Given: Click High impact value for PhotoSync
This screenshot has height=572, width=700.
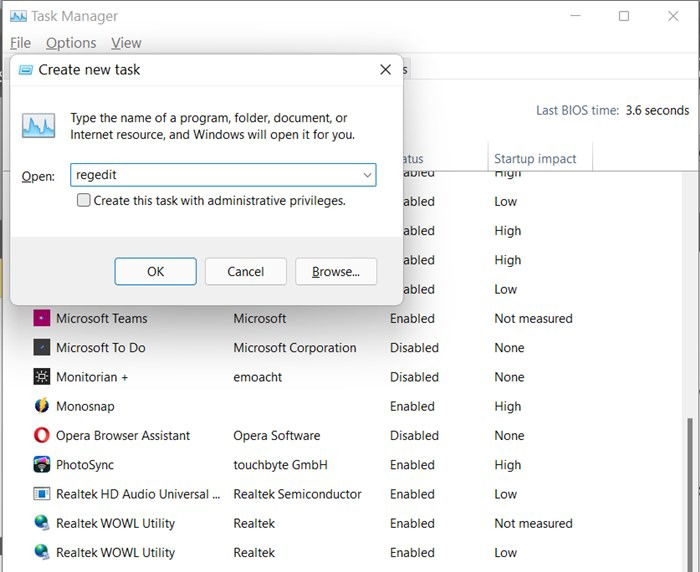Looking at the screenshot, I should click(x=508, y=465).
